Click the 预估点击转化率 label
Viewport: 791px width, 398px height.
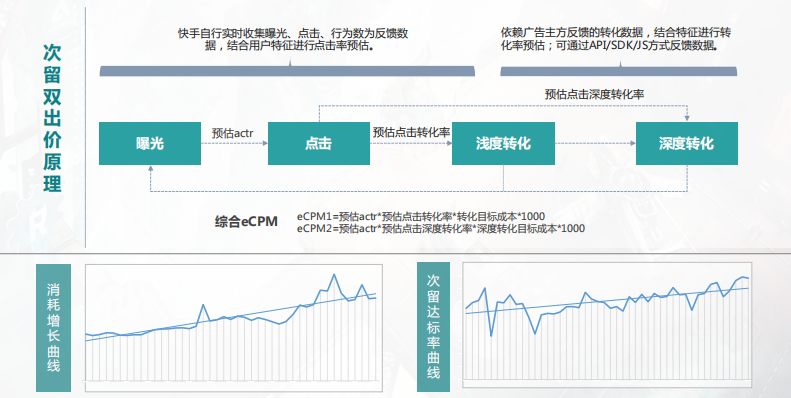[x=411, y=132]
